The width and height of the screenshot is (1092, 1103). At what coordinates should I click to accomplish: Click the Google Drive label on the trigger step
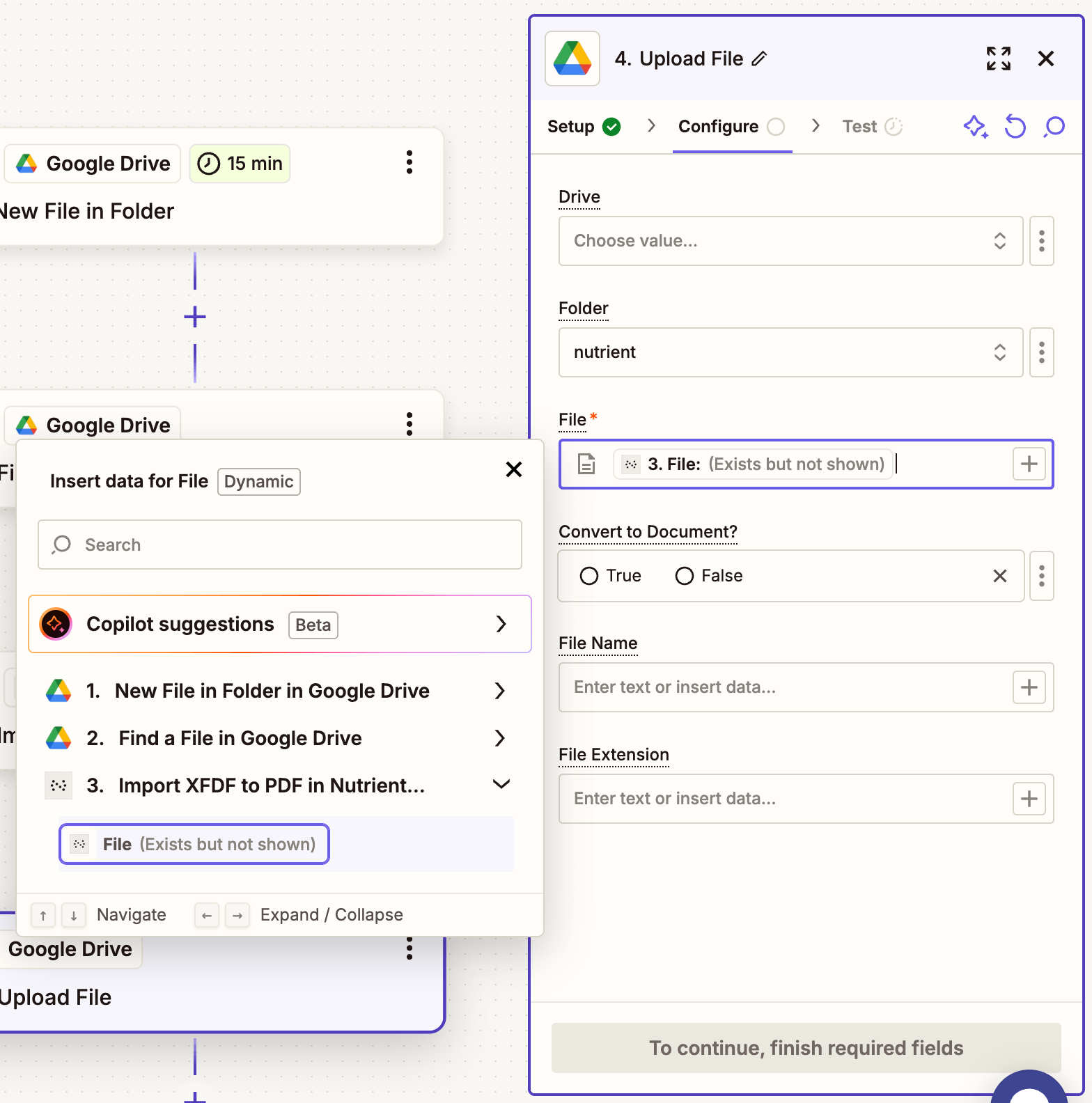point(93,164)
